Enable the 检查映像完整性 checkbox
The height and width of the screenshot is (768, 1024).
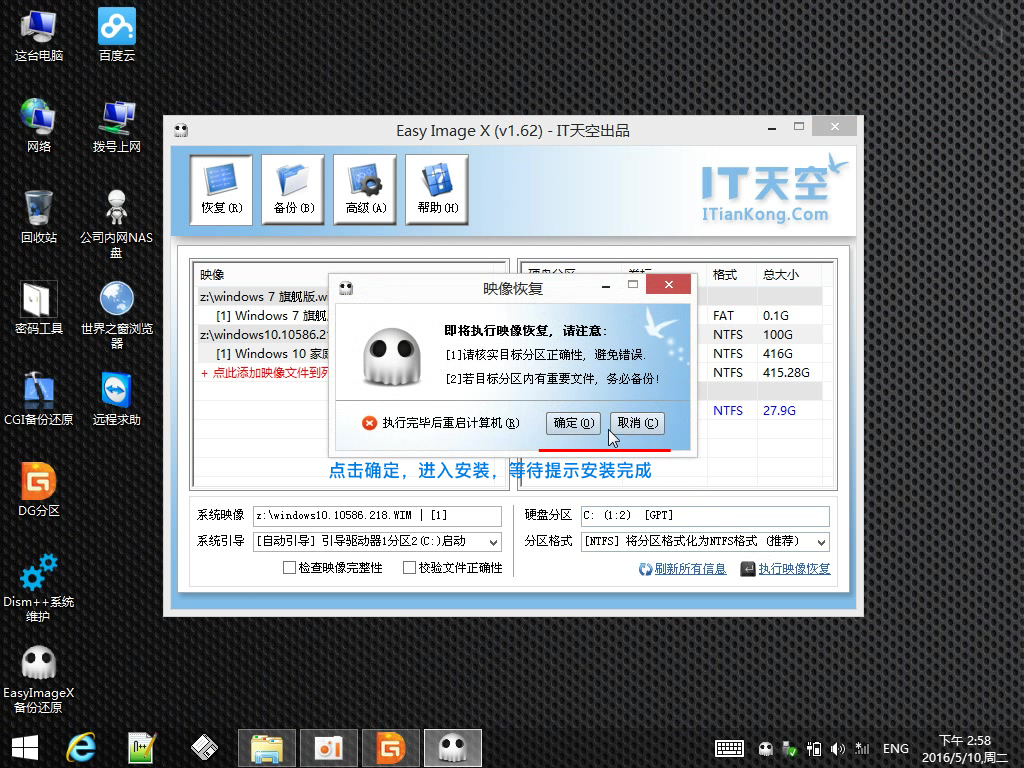289,568
